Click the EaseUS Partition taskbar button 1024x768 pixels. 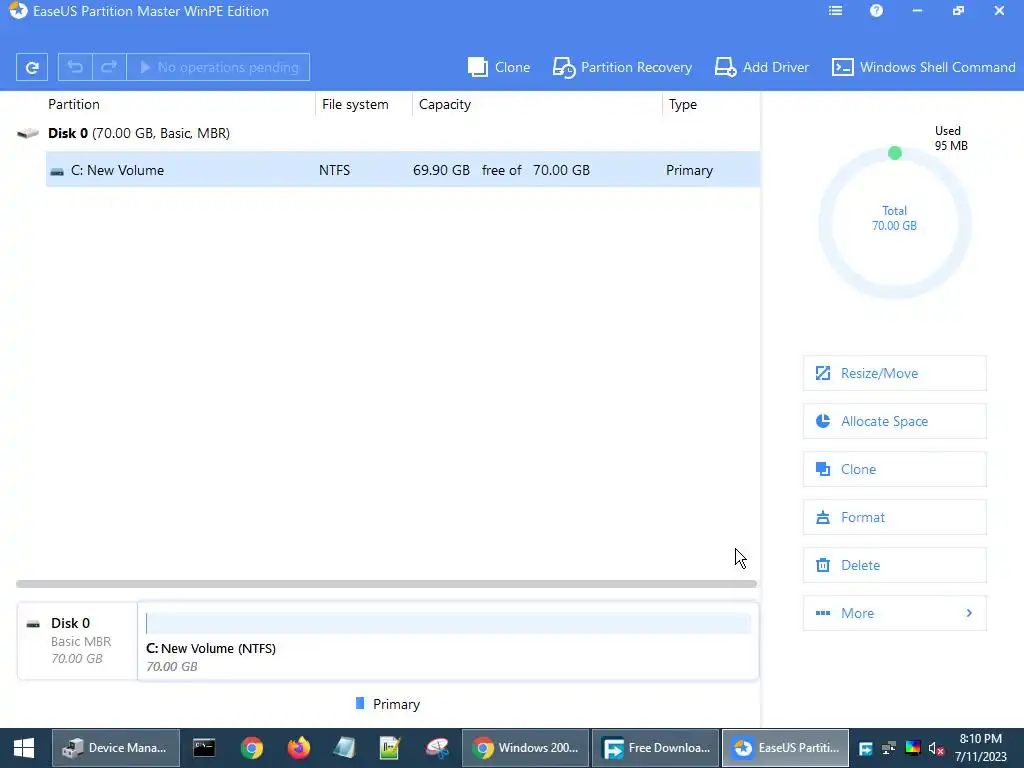tap(786, 748)
